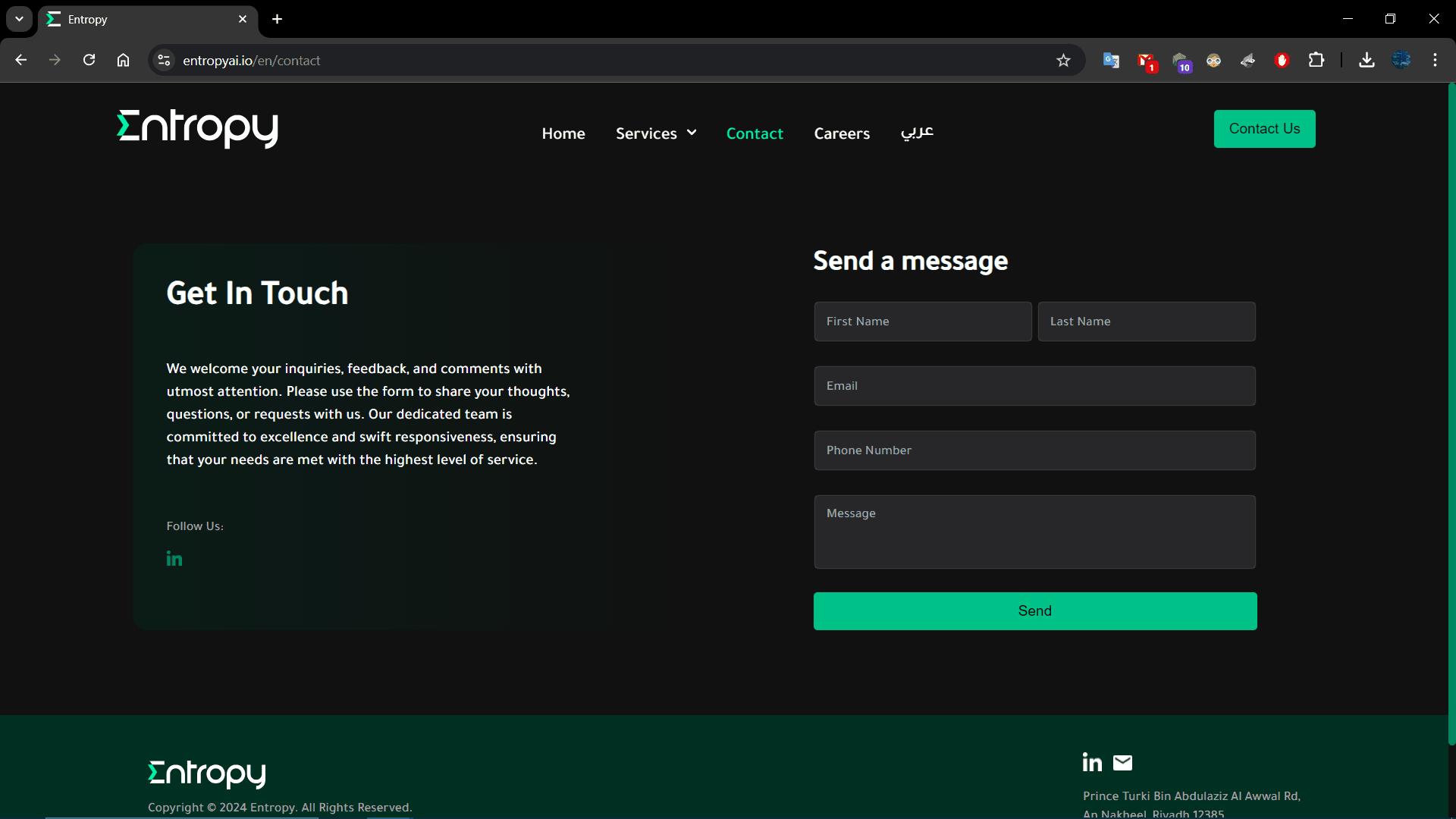Click the footer email envelope icon

pos(1122,763)
